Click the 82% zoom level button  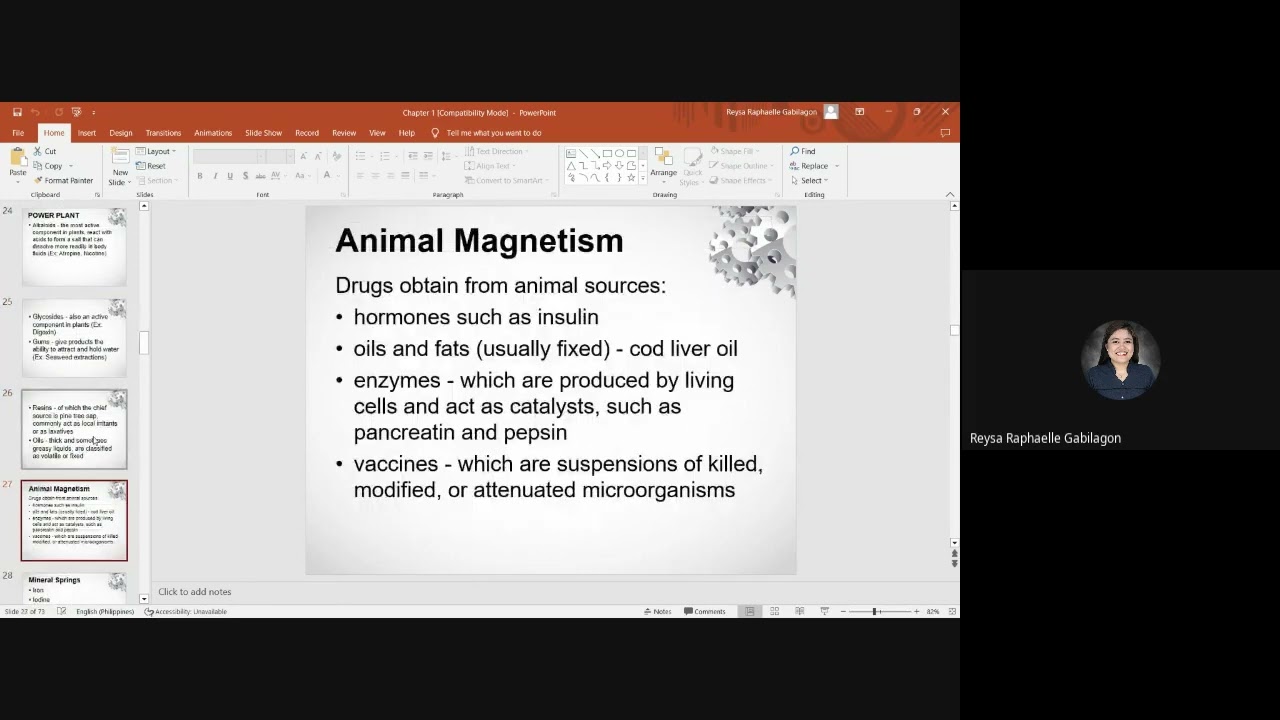[x=932, y=611]
